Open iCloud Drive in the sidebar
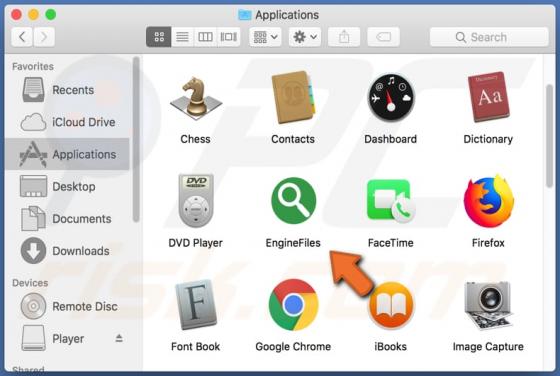 [x=68, y=122]
